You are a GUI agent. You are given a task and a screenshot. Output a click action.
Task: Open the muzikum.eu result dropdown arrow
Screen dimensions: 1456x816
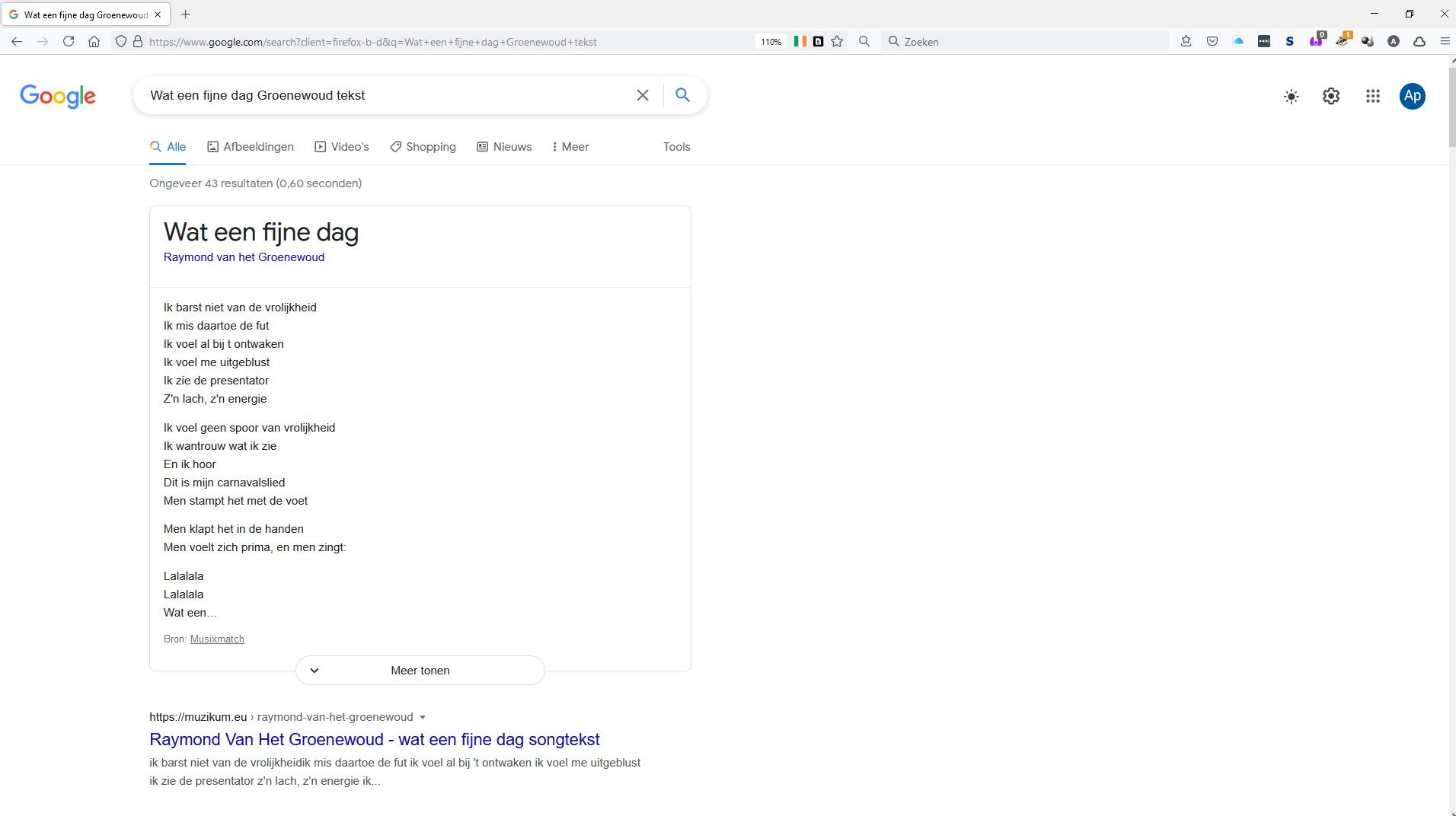[423, 717]
